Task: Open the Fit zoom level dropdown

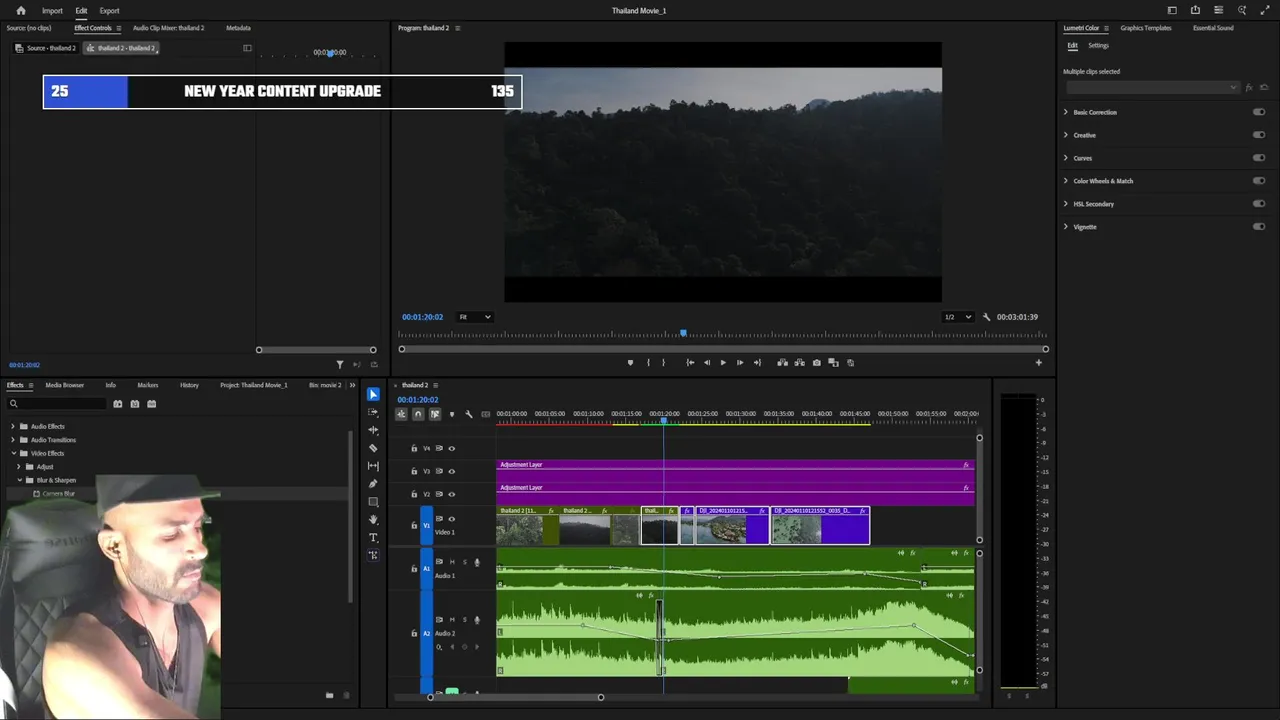Action: pyautogui.click(x=475, y=317)
